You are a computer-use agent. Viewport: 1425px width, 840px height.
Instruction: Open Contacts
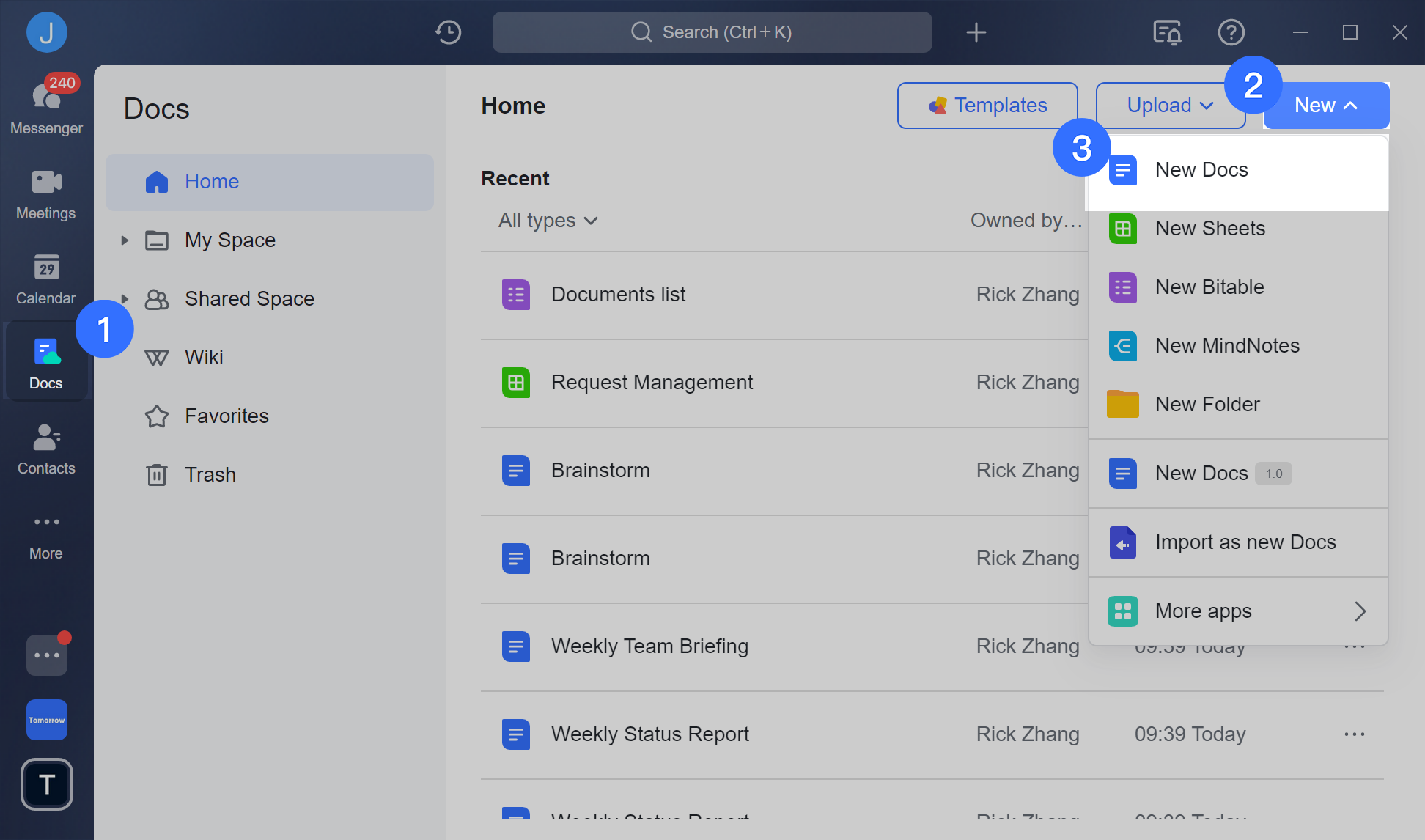(45, 448)
